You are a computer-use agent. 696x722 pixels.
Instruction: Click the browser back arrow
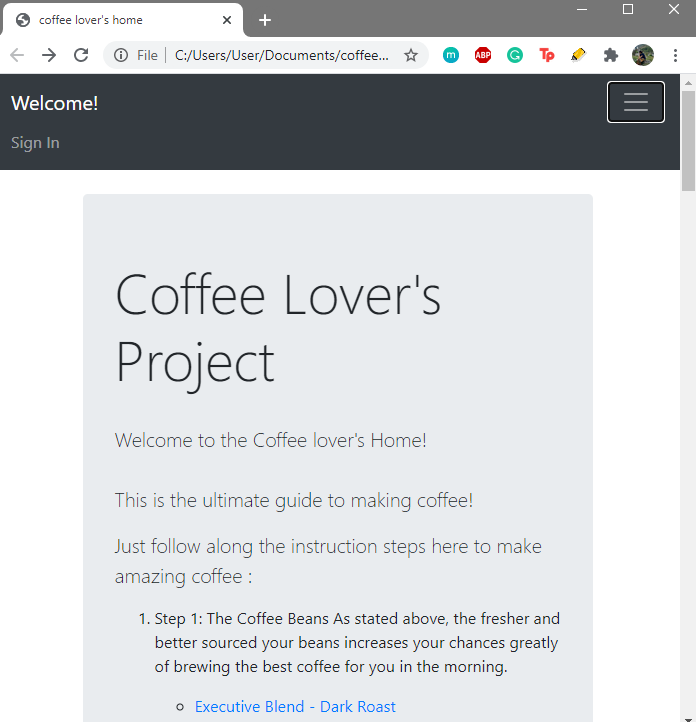coord(17,55)
